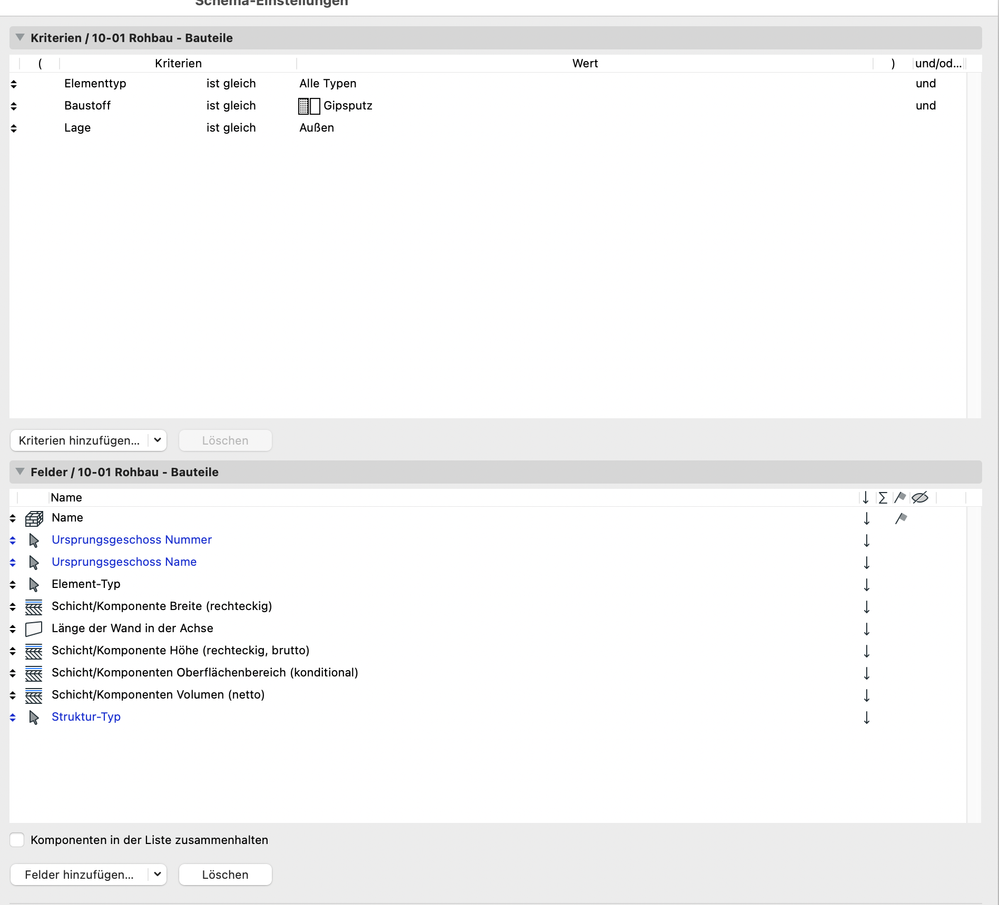The image size is (999, 905).
Task: Click the Kriterien column header
Action: click(178, 63)
